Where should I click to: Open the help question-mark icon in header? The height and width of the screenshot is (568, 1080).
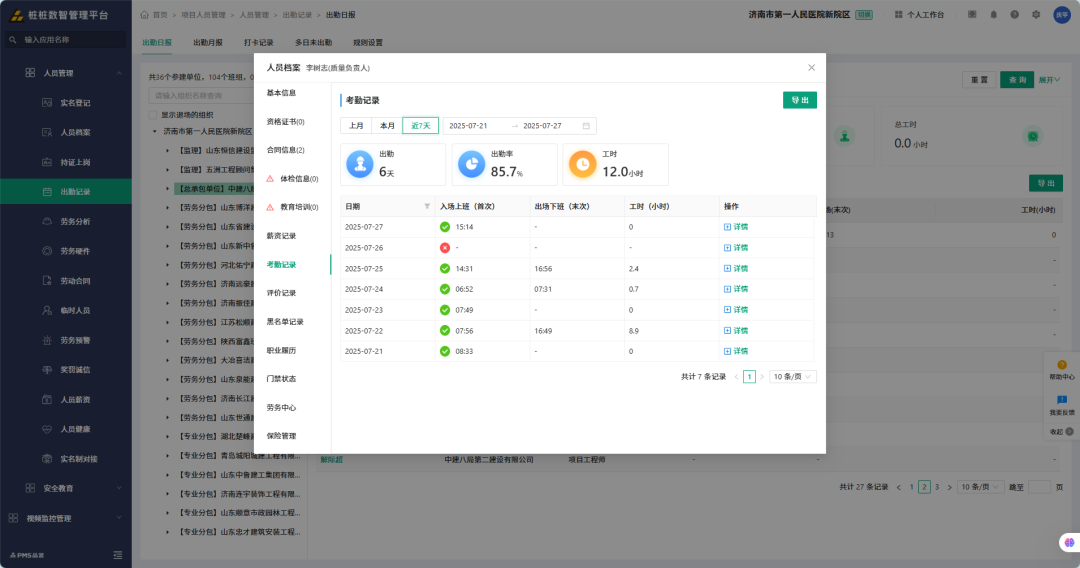click(1015, 14)
